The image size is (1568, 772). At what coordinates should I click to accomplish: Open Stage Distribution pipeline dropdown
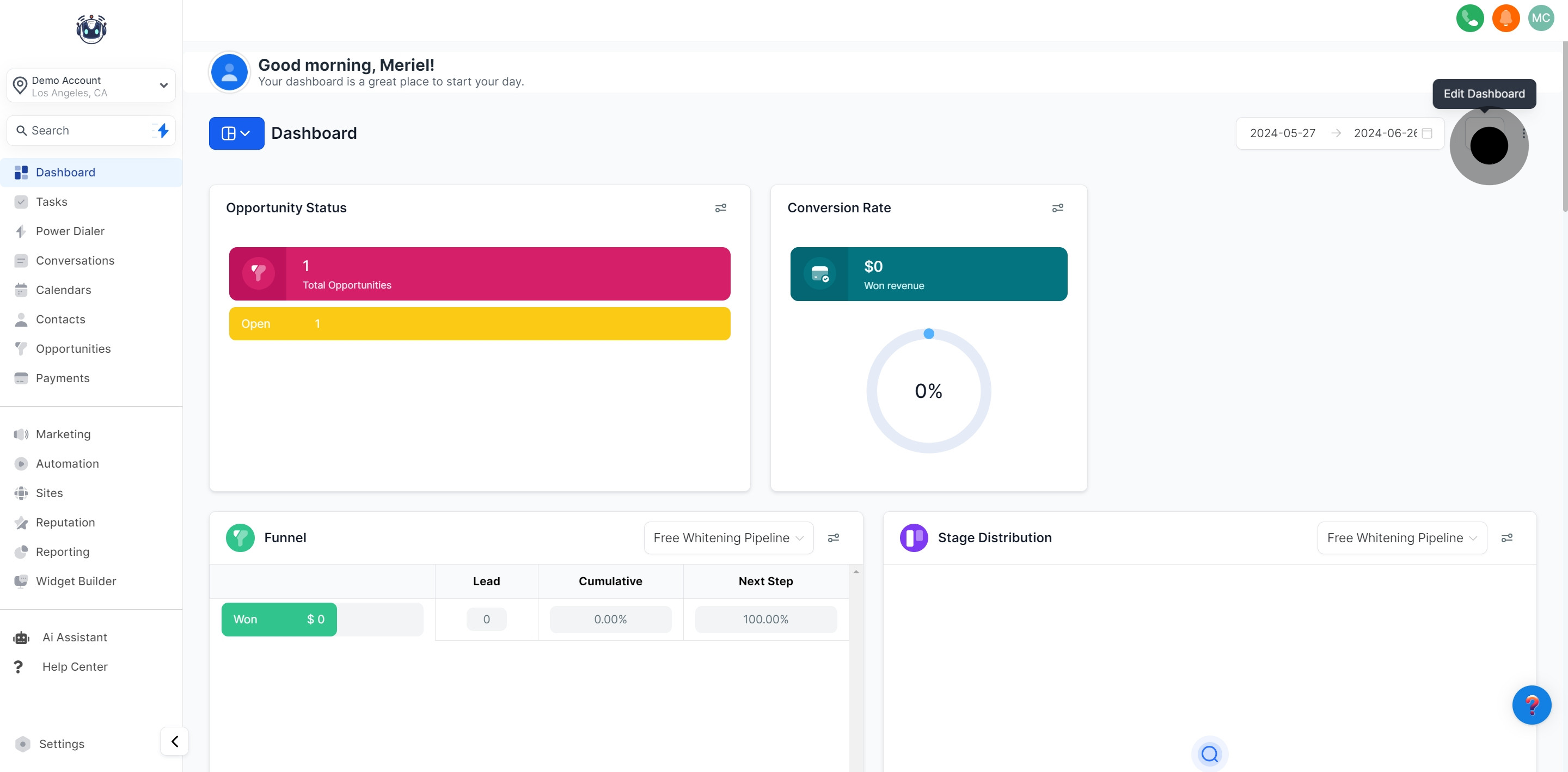coord(1401,537)
